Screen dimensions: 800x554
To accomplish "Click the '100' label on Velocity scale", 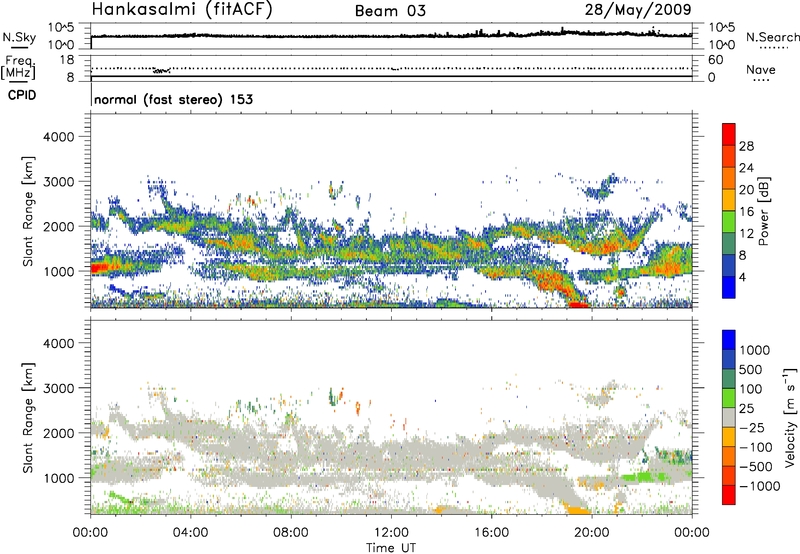I will 751,389.
